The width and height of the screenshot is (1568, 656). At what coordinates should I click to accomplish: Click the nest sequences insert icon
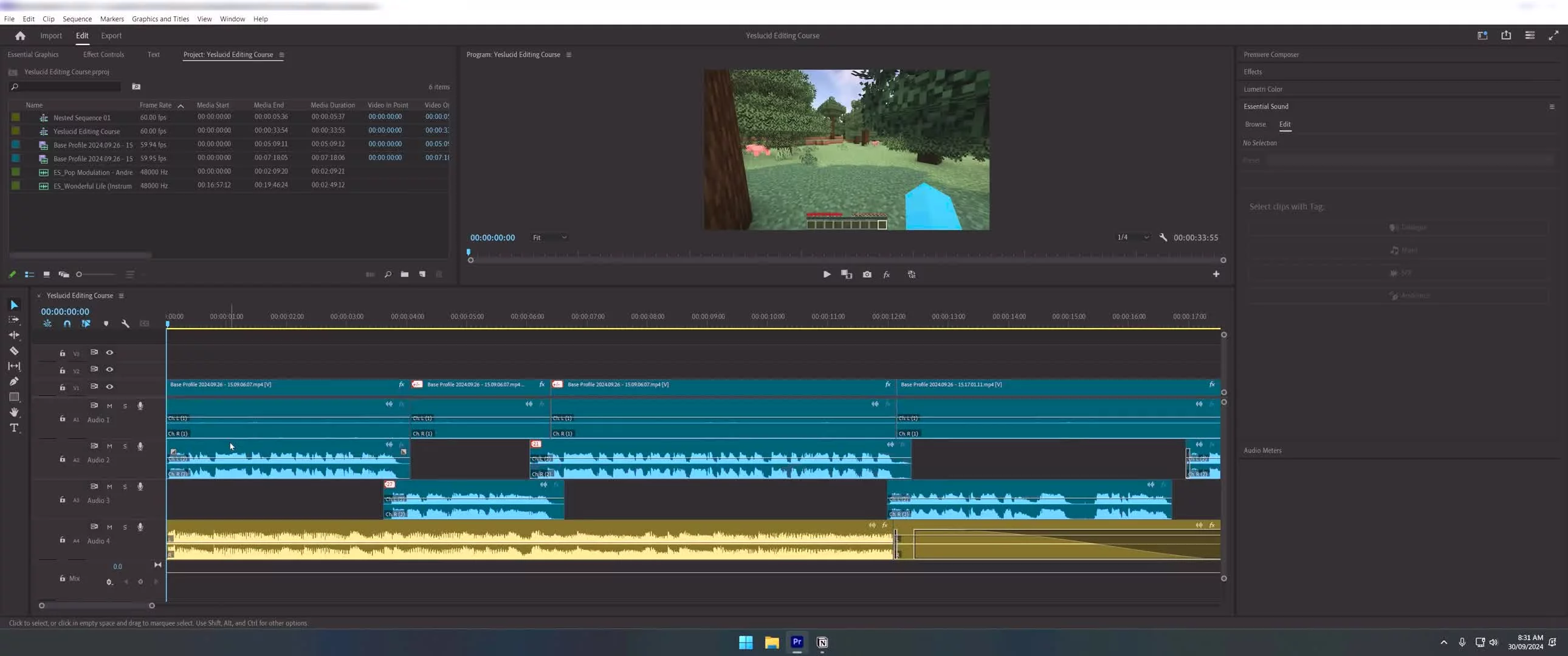pos(47,324)
